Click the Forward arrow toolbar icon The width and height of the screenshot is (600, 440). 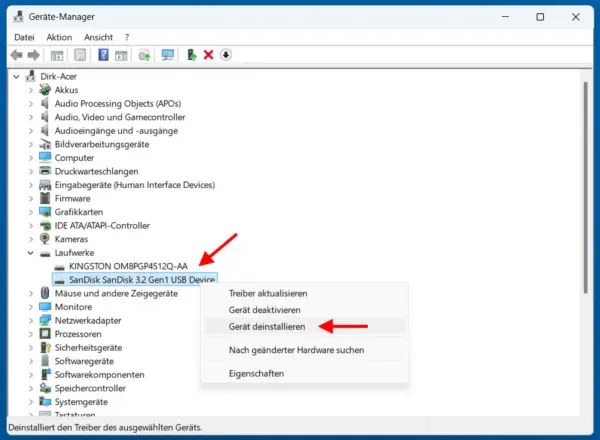34,55
